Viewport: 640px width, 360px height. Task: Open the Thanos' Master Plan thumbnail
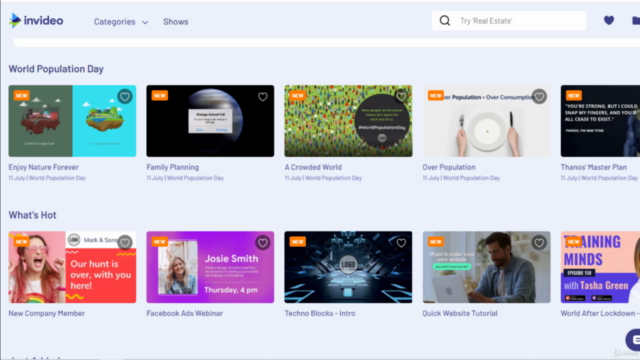click(600, 121)
